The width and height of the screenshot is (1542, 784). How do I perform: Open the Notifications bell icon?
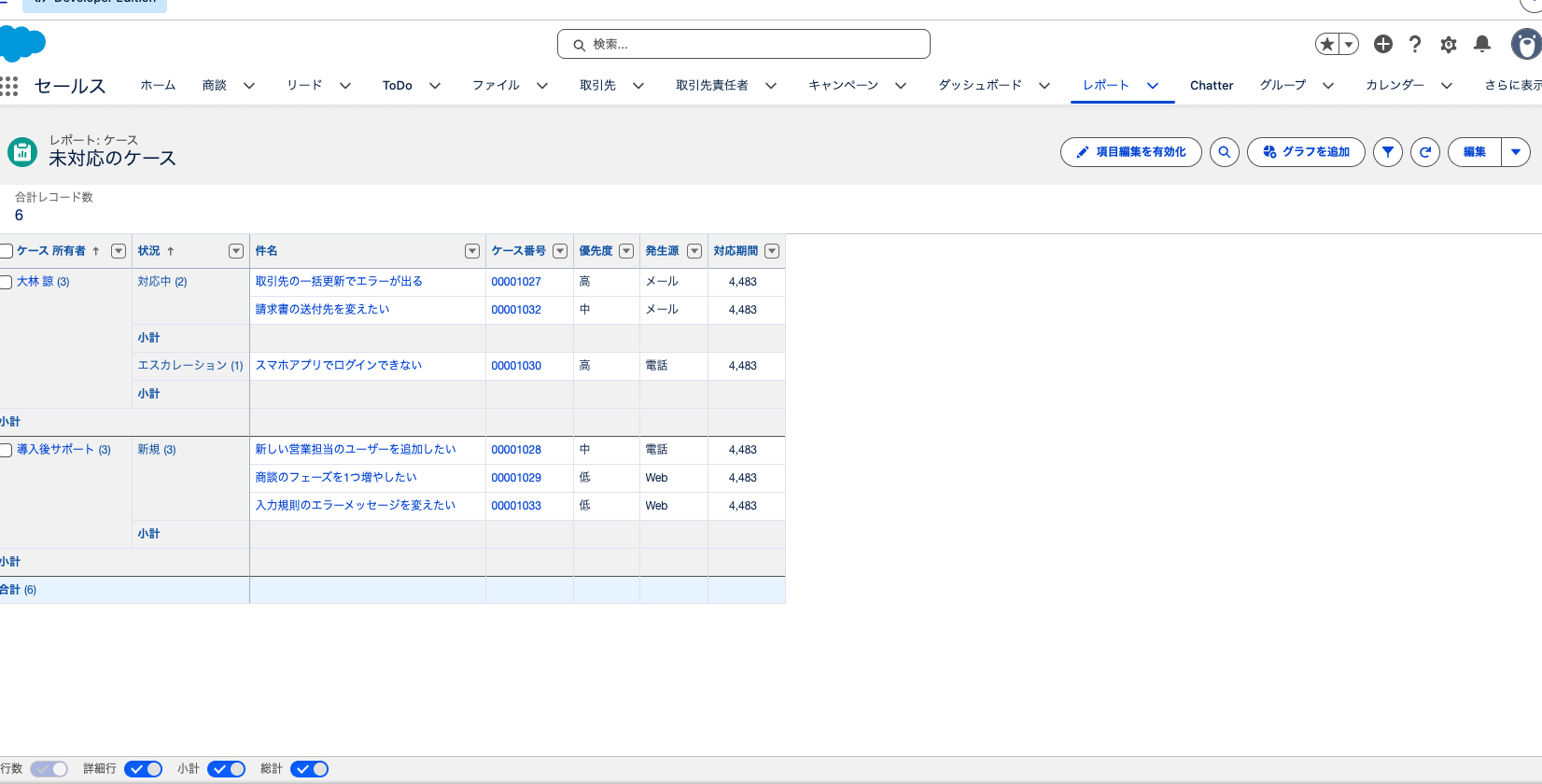click(x=1482, y=44)
